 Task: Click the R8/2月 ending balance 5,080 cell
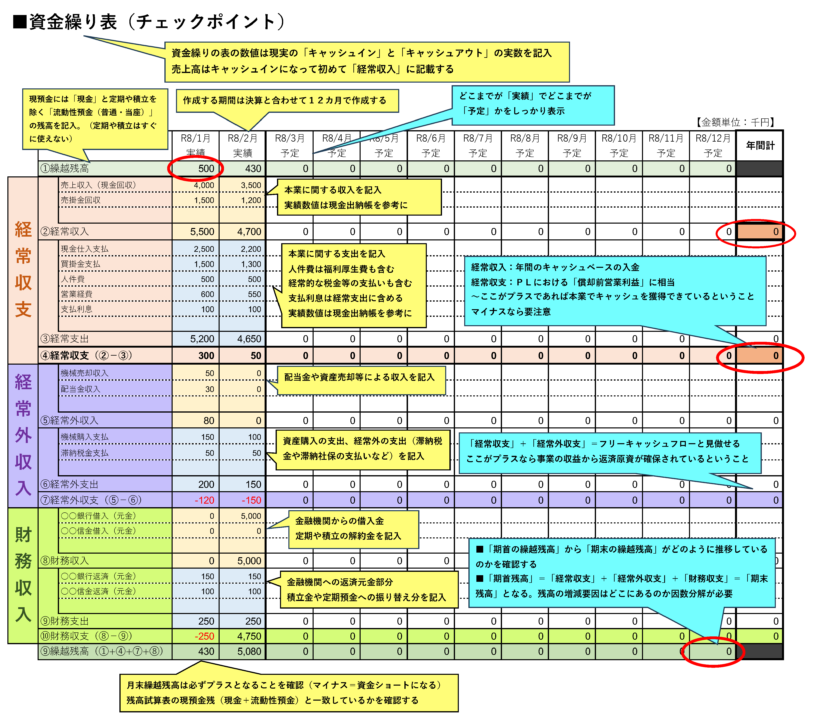click(243, 652)
